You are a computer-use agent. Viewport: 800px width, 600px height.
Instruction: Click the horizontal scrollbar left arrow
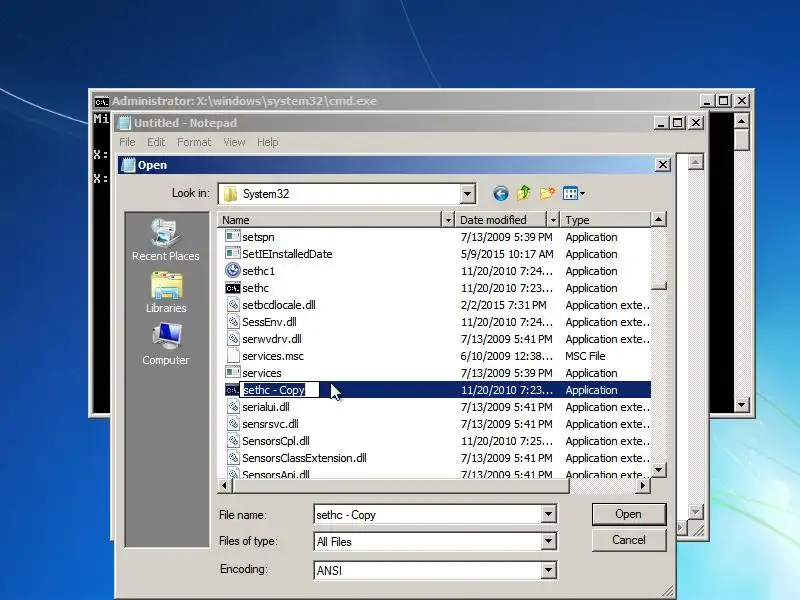[x=225, y=486]
